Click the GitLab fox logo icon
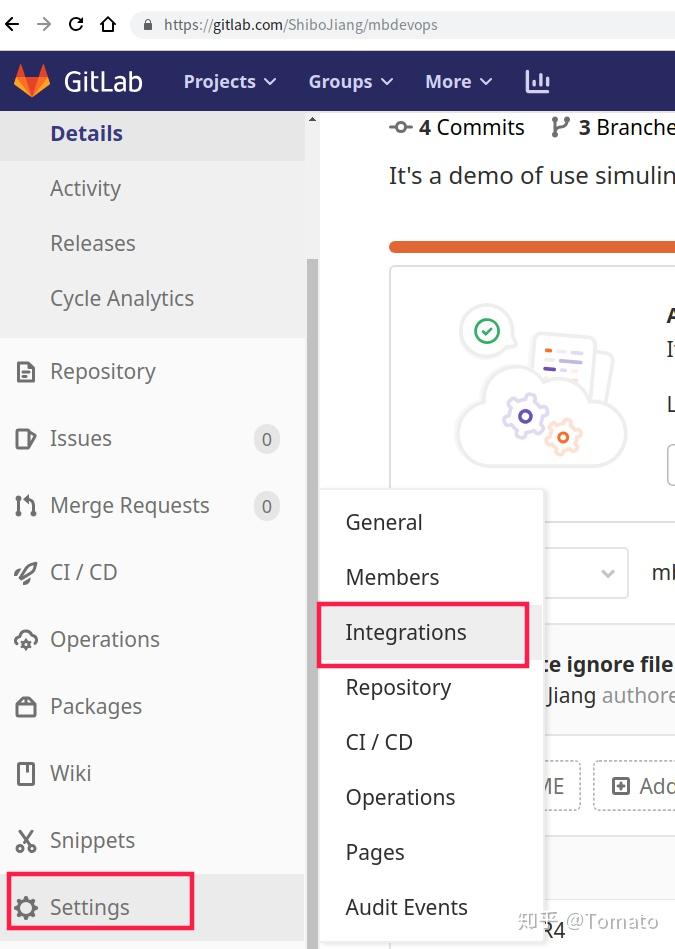The image size is (675, 949). (x=32, y=82)
